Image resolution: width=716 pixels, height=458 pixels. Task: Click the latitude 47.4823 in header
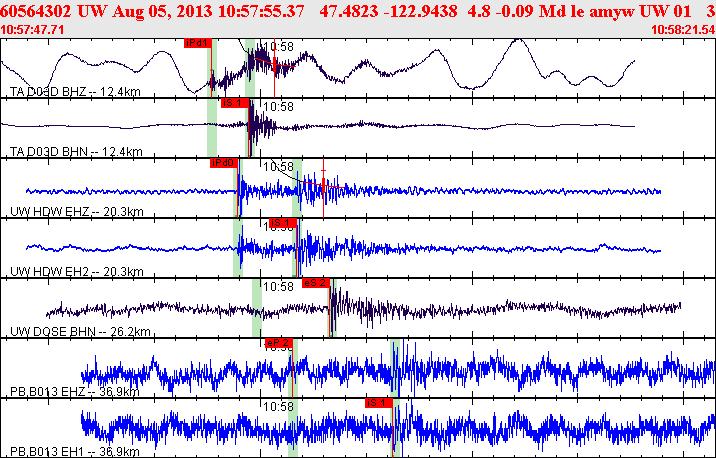coord(349,11)
